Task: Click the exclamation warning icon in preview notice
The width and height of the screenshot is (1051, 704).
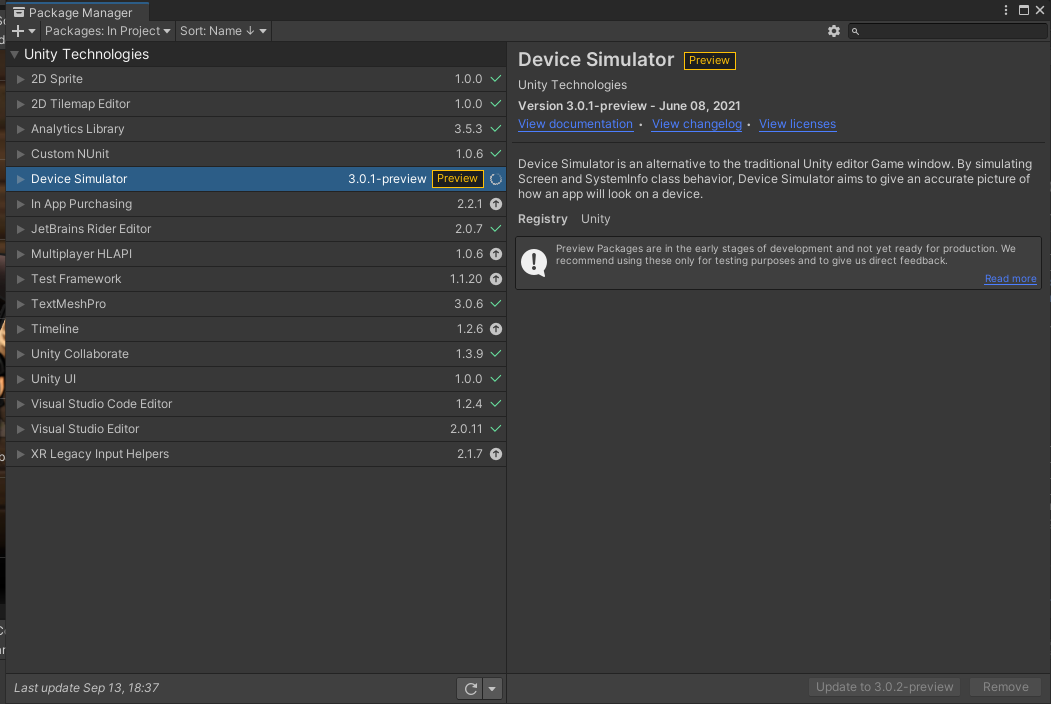Action: click(534, 262)
